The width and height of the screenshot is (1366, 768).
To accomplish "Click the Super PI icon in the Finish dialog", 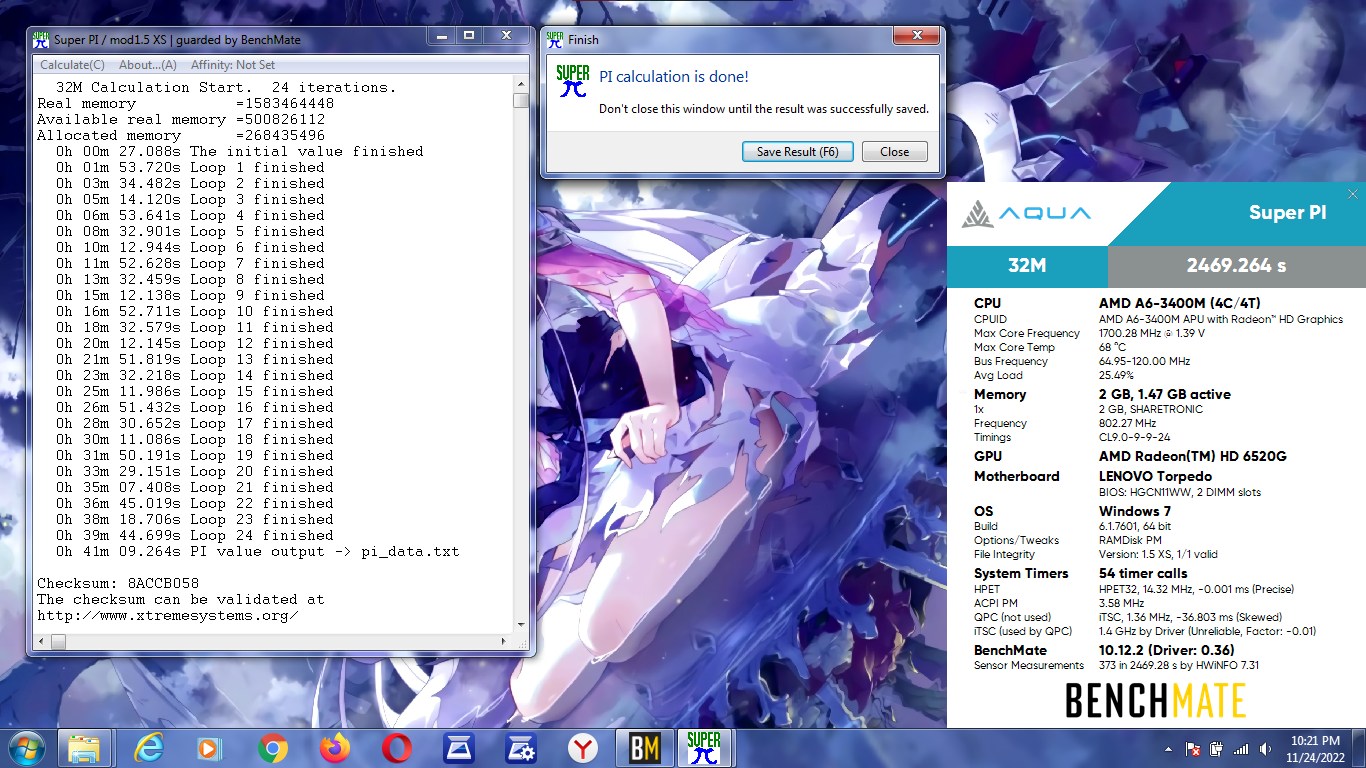I will (x=573, y=80).
